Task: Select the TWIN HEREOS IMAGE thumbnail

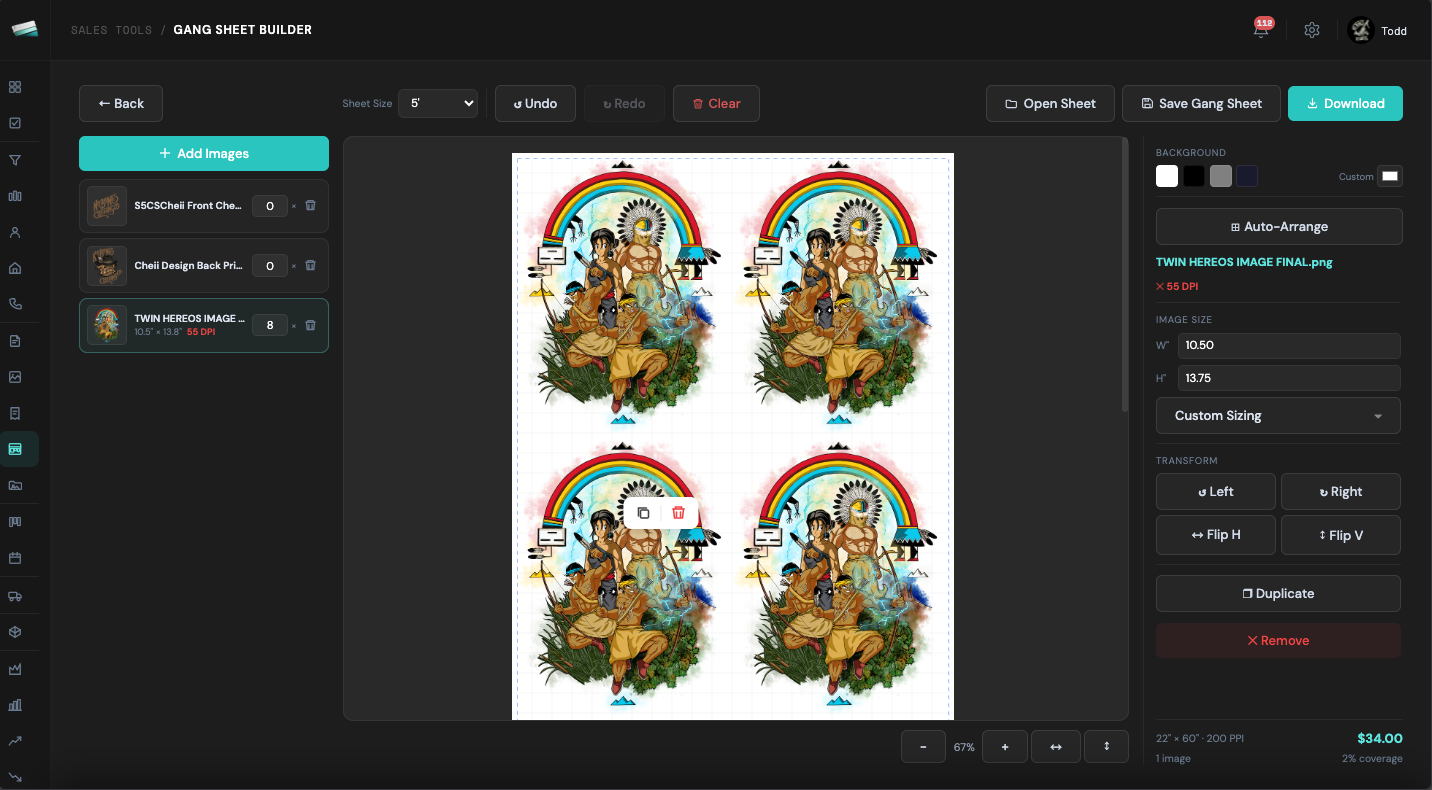Action: (x=107, y=325)
